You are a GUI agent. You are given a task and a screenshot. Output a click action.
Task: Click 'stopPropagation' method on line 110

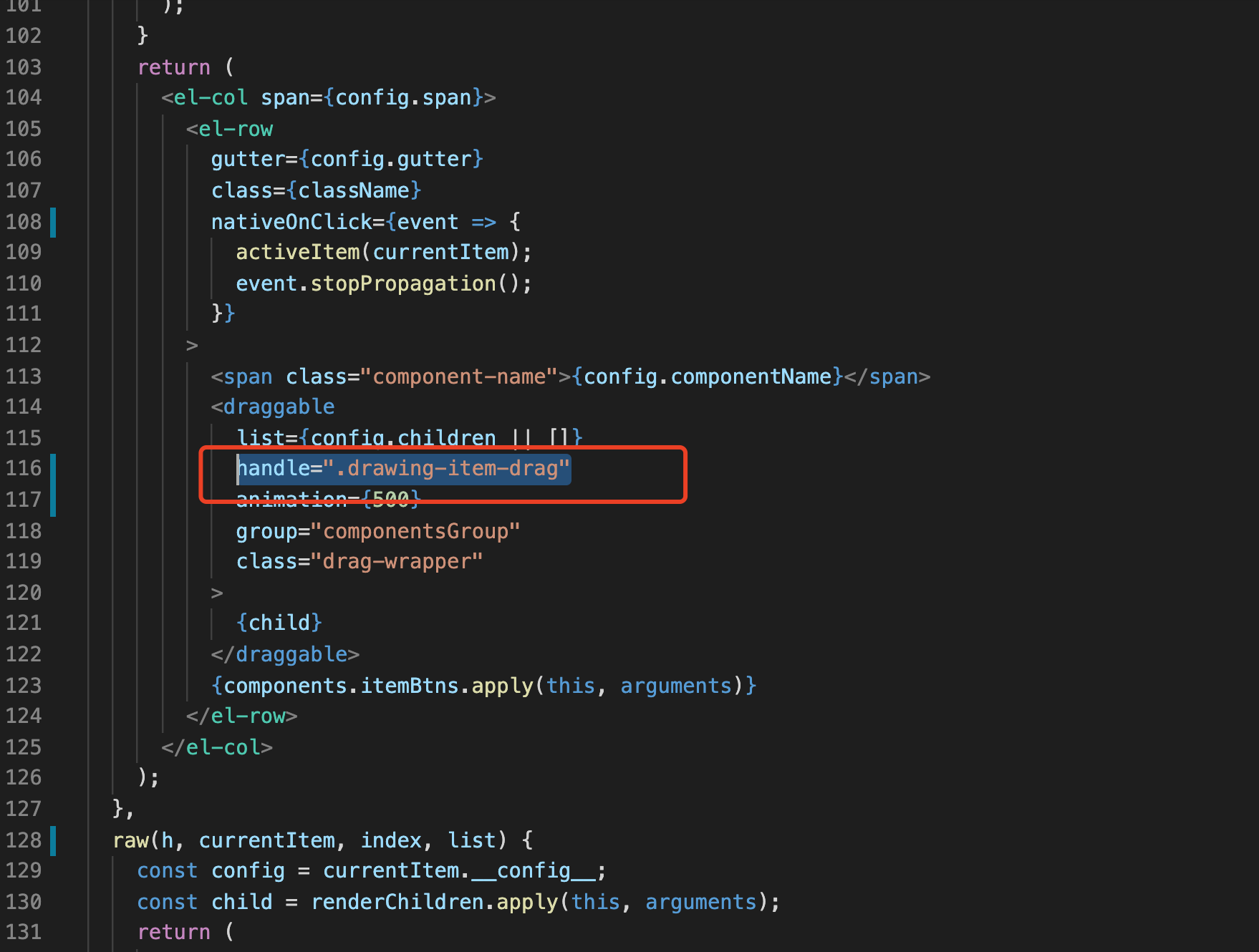coord(403,283)
